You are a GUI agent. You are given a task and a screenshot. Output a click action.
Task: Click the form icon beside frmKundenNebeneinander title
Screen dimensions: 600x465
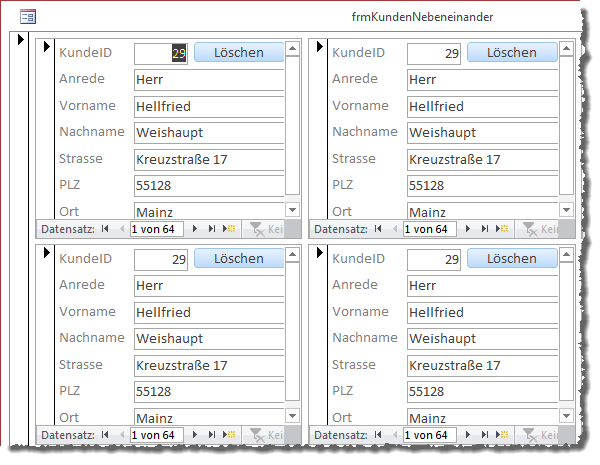[28, 17]
